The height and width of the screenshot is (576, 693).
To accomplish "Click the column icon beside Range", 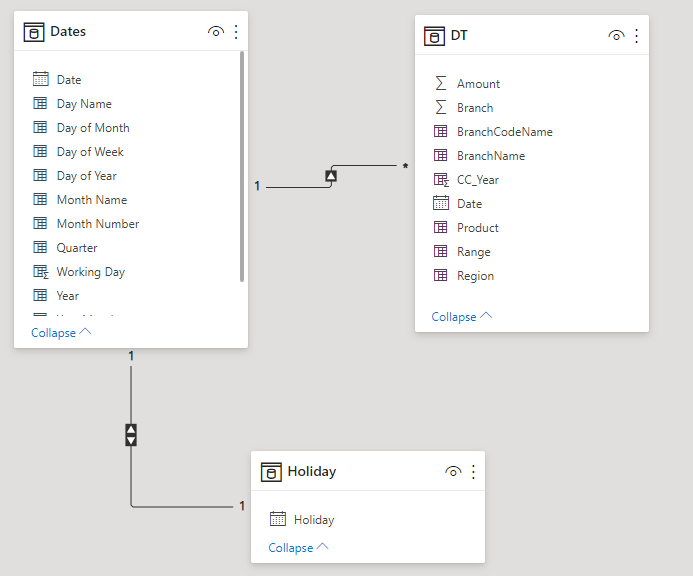I will pos(441,251).
